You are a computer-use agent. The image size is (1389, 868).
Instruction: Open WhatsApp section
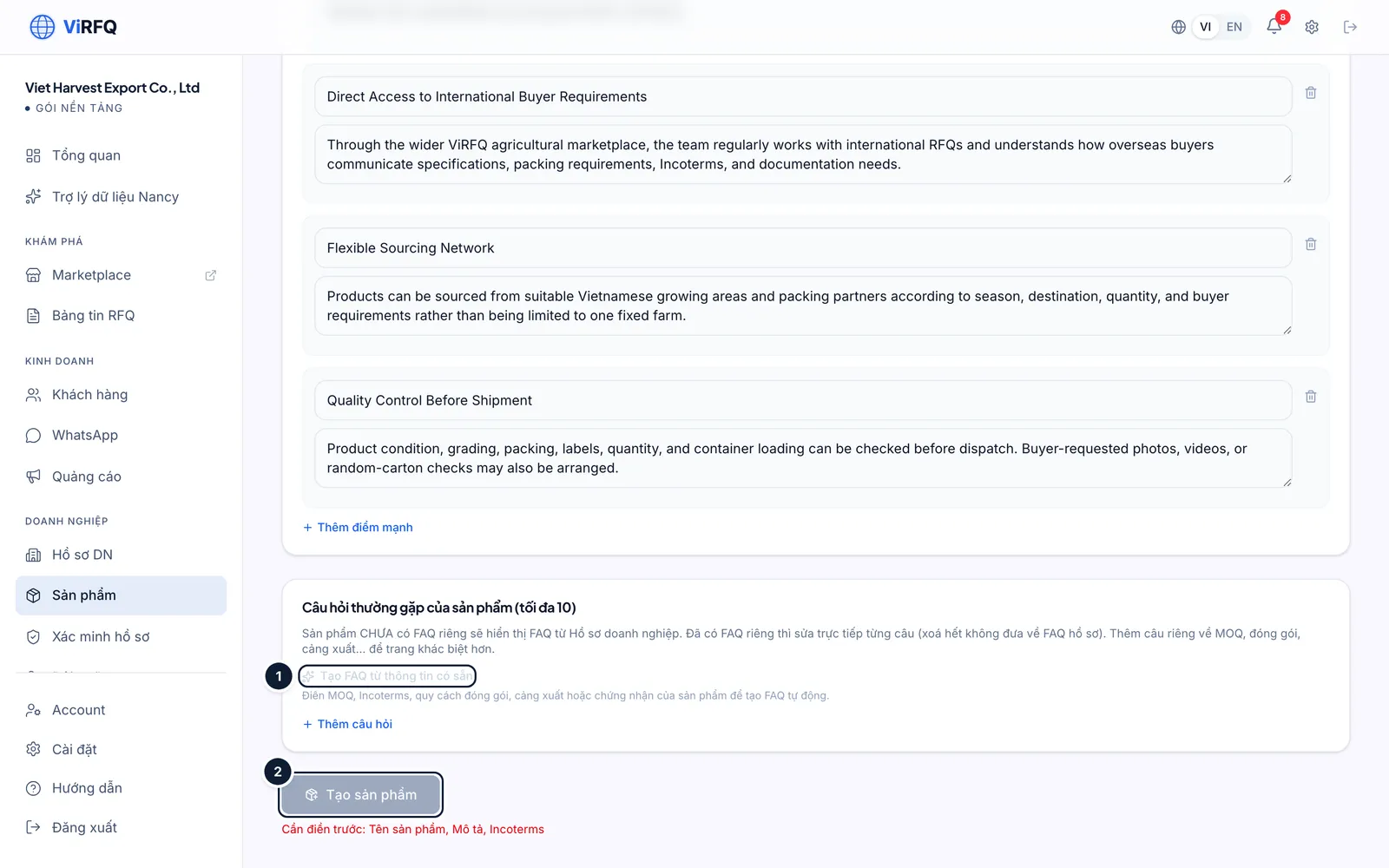point(121,435)
